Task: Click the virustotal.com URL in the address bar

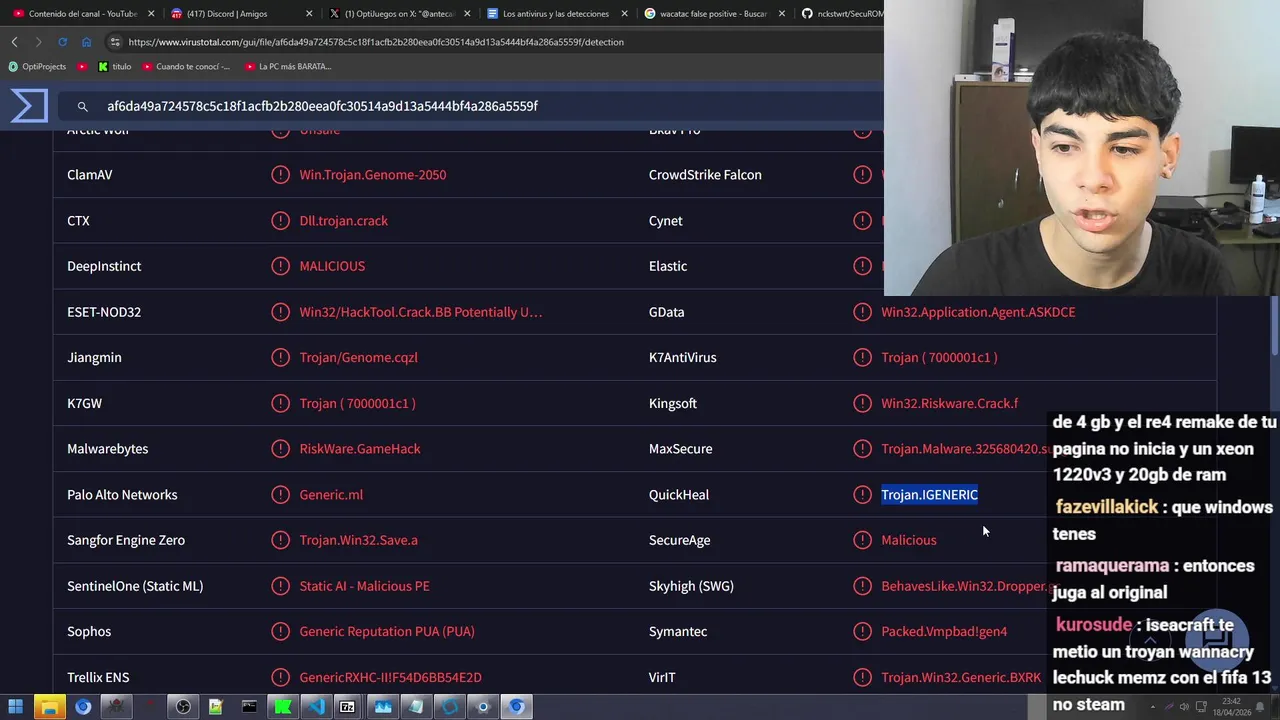Action: click(376, 42)
